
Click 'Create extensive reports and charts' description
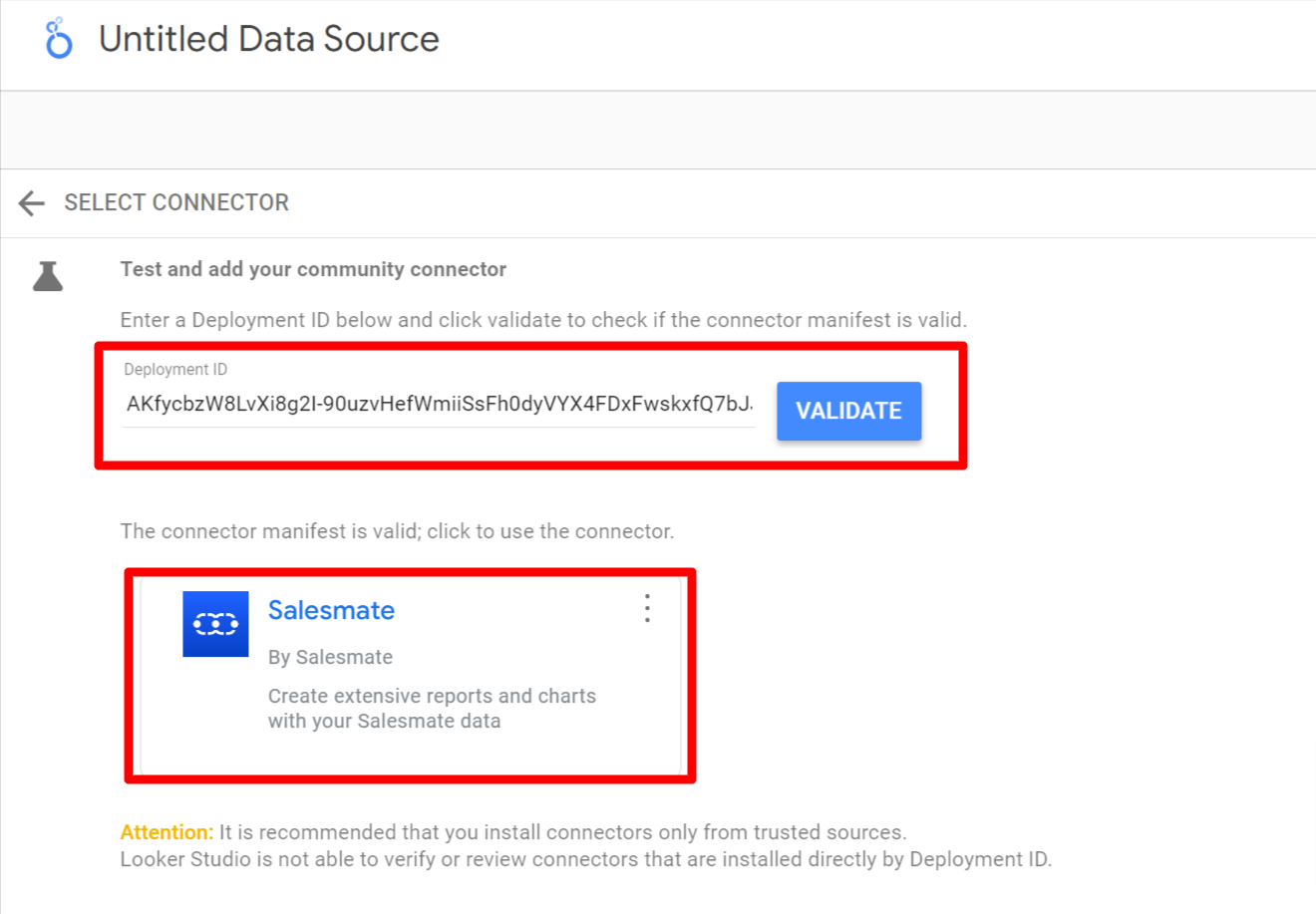432,709
